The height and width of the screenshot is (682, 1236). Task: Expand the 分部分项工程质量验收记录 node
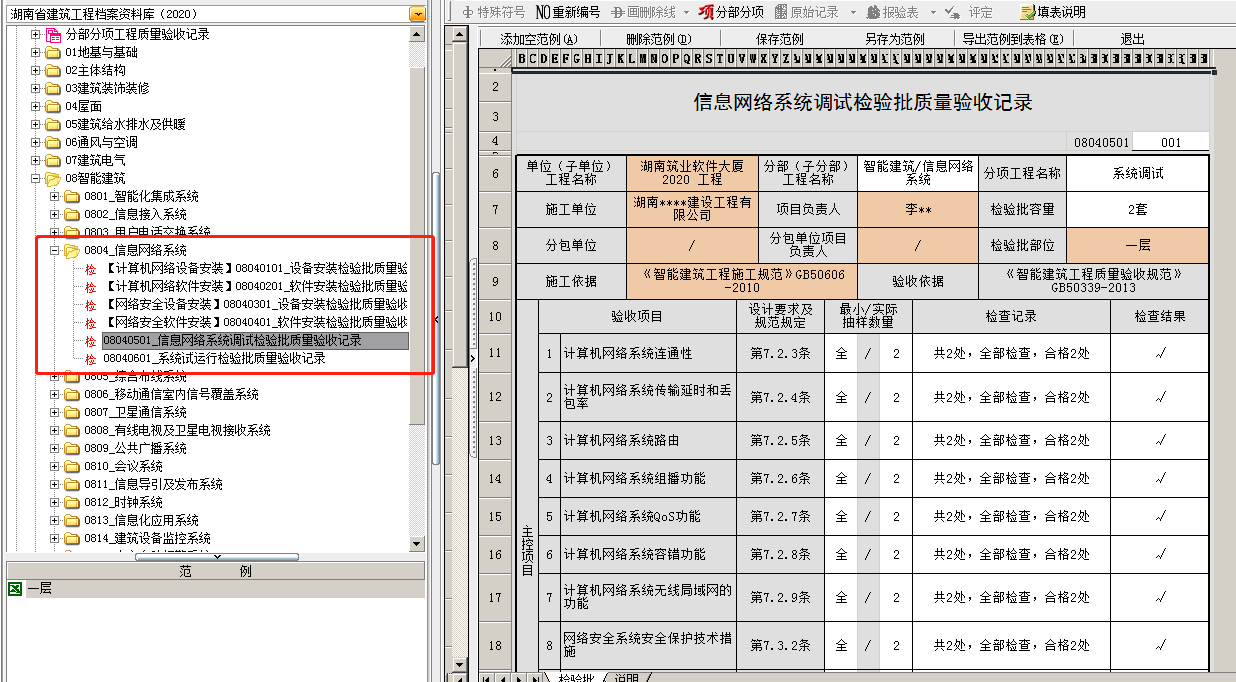click(36, 34)
